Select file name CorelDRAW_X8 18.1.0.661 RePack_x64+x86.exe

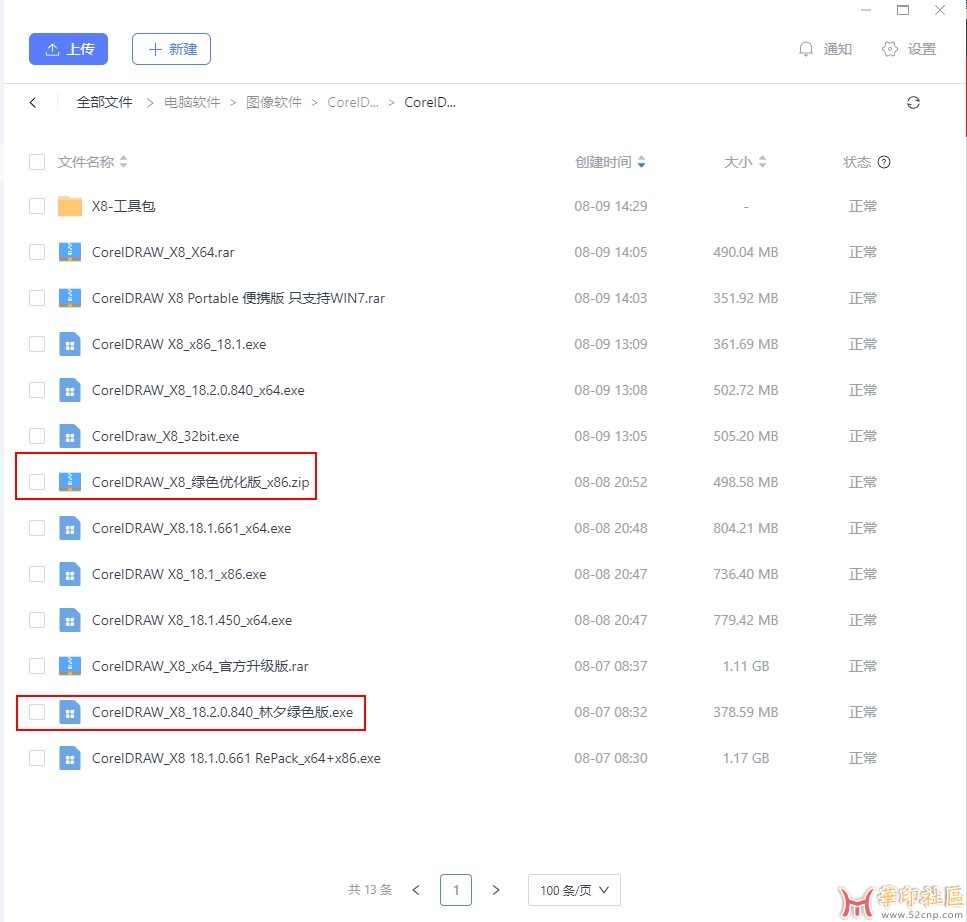(236, 758)
